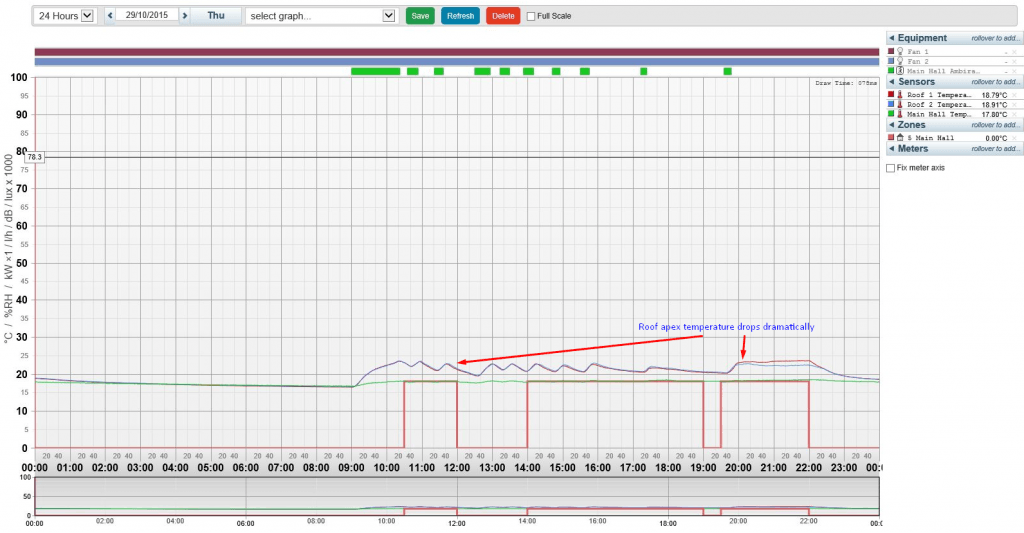Open the select graph dropdown
The height and width of the screenshot is (533, 1024).
[320, 16]
